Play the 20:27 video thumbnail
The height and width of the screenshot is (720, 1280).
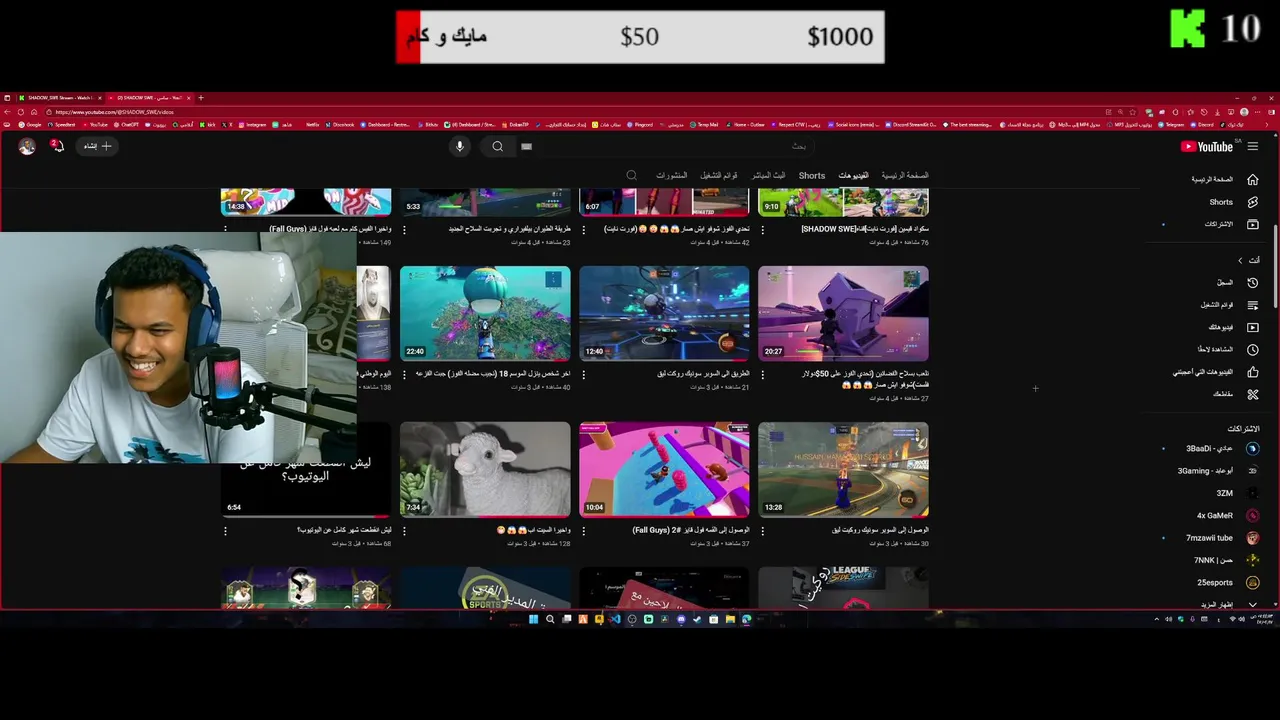click(843, 313)
